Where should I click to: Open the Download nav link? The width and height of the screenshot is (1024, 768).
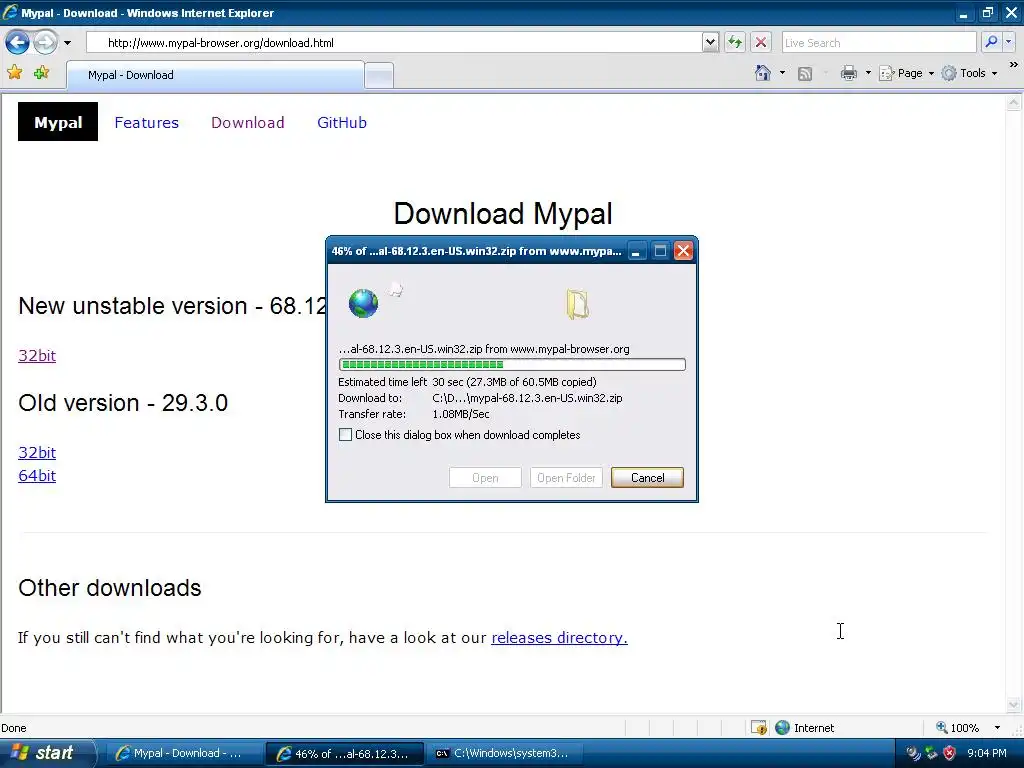[x=248, y=122]
